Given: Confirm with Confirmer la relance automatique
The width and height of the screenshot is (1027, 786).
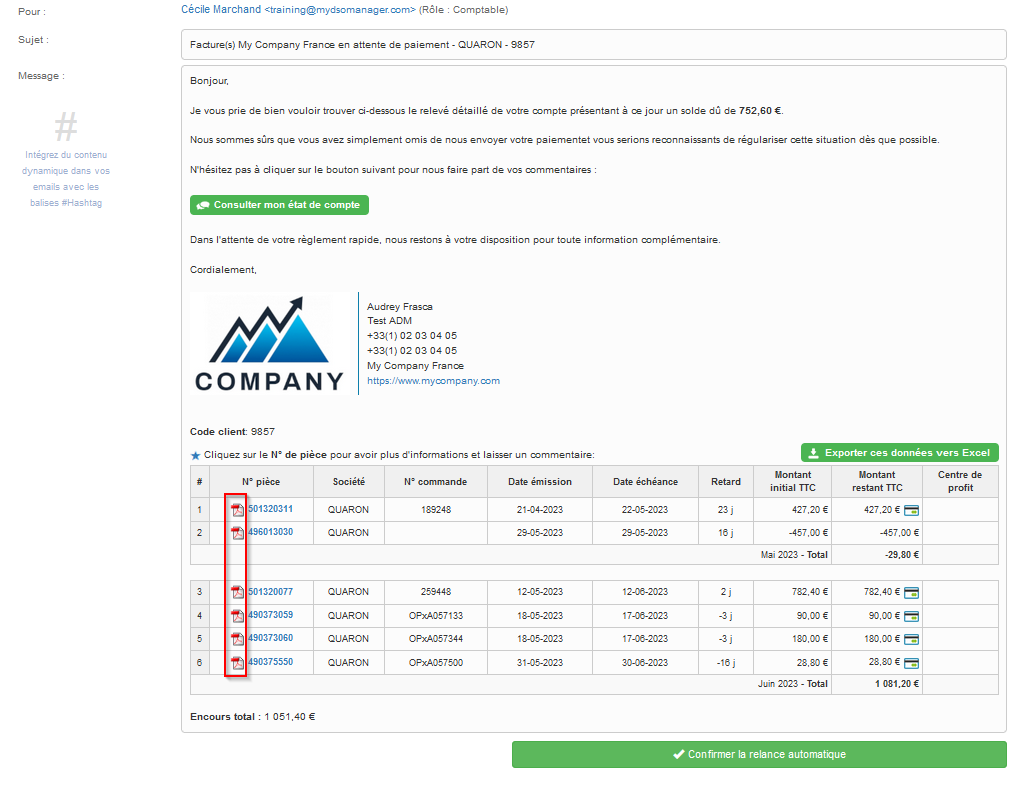Looking at the screenshot, I should click(x=759, y=755).
